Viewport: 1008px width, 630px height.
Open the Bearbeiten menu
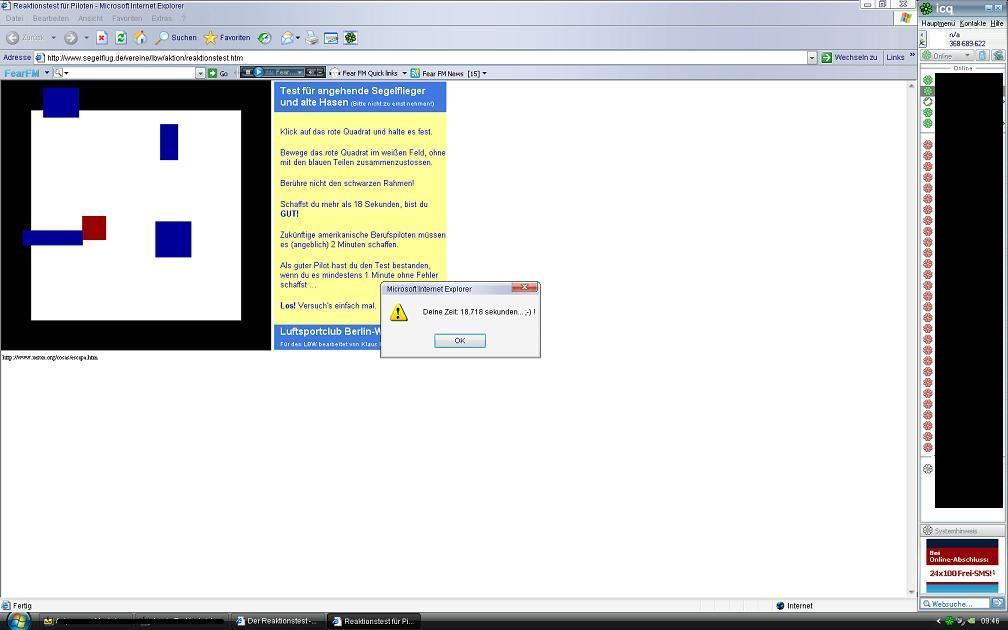click(x=50, y=18)
